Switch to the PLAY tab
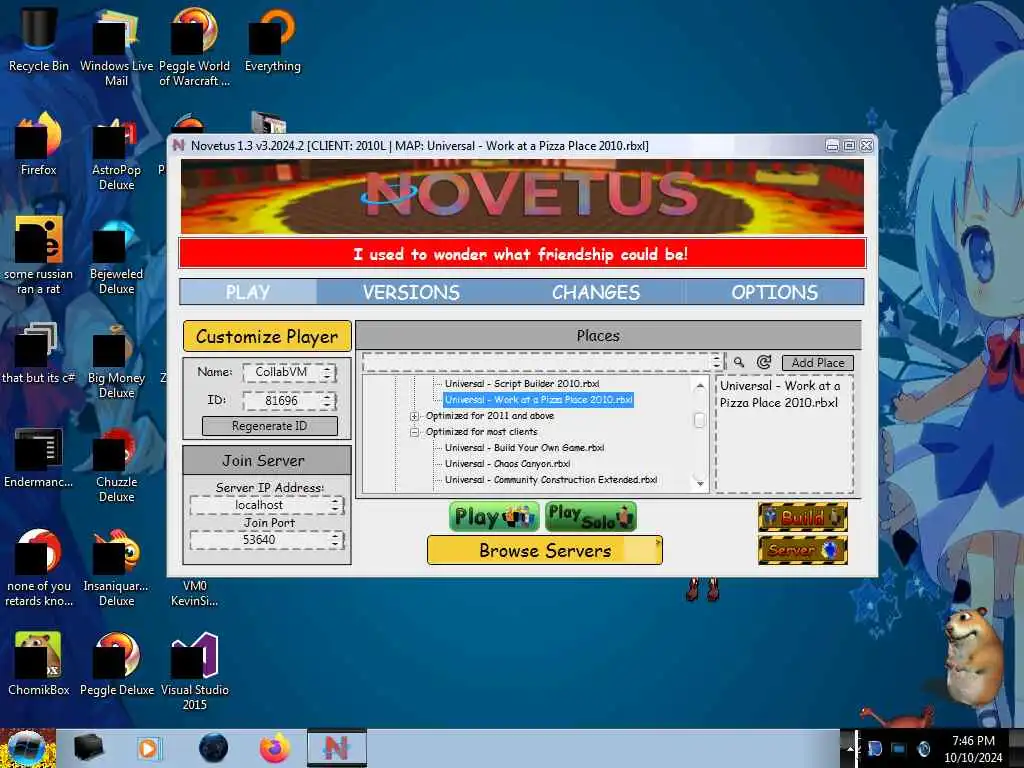This screenshot has height=768, width=1024. (x=248, y=292)
